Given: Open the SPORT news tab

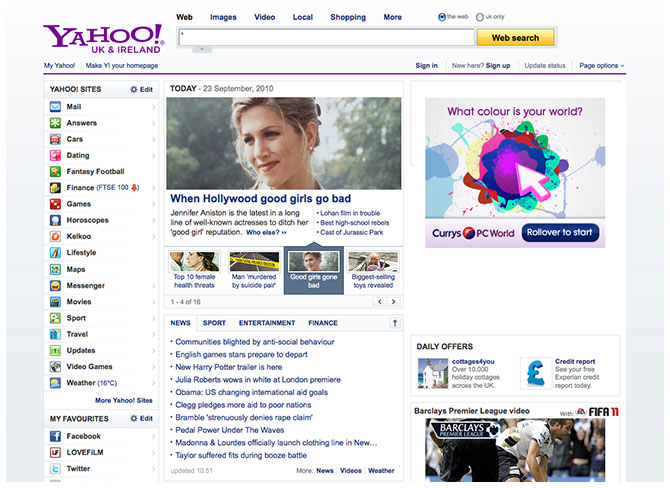Looking at the screenshot, I should pos(214,323).
